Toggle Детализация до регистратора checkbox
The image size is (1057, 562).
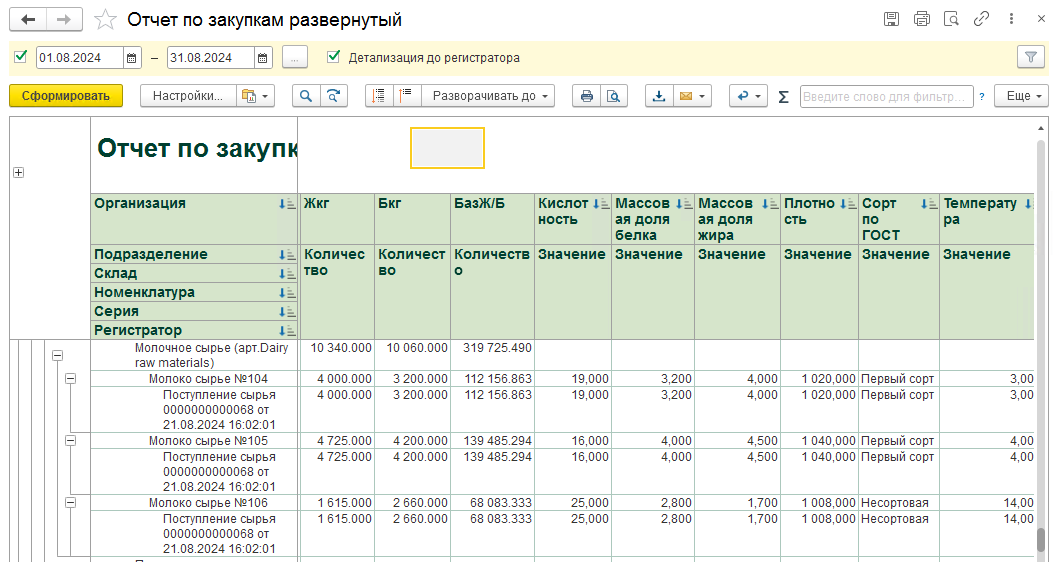[x=333, y=57]
